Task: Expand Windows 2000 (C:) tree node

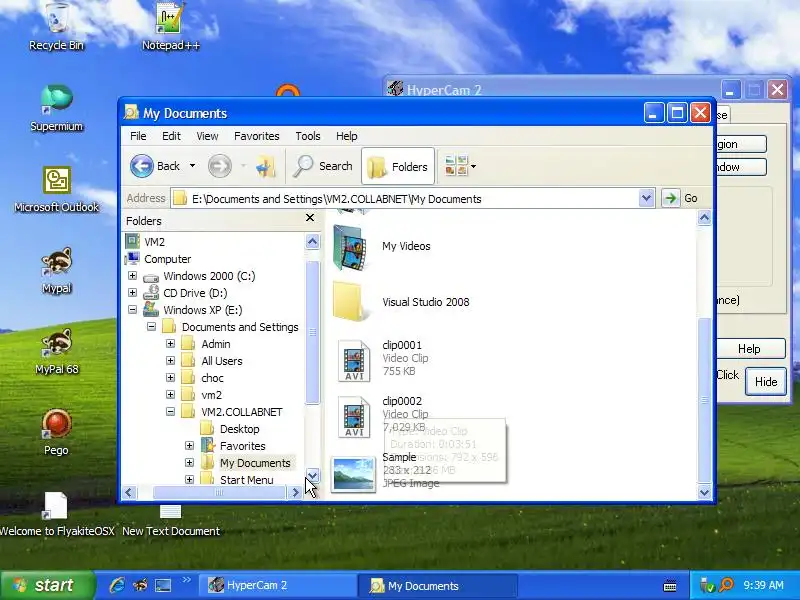Action: tap(132, 276)
